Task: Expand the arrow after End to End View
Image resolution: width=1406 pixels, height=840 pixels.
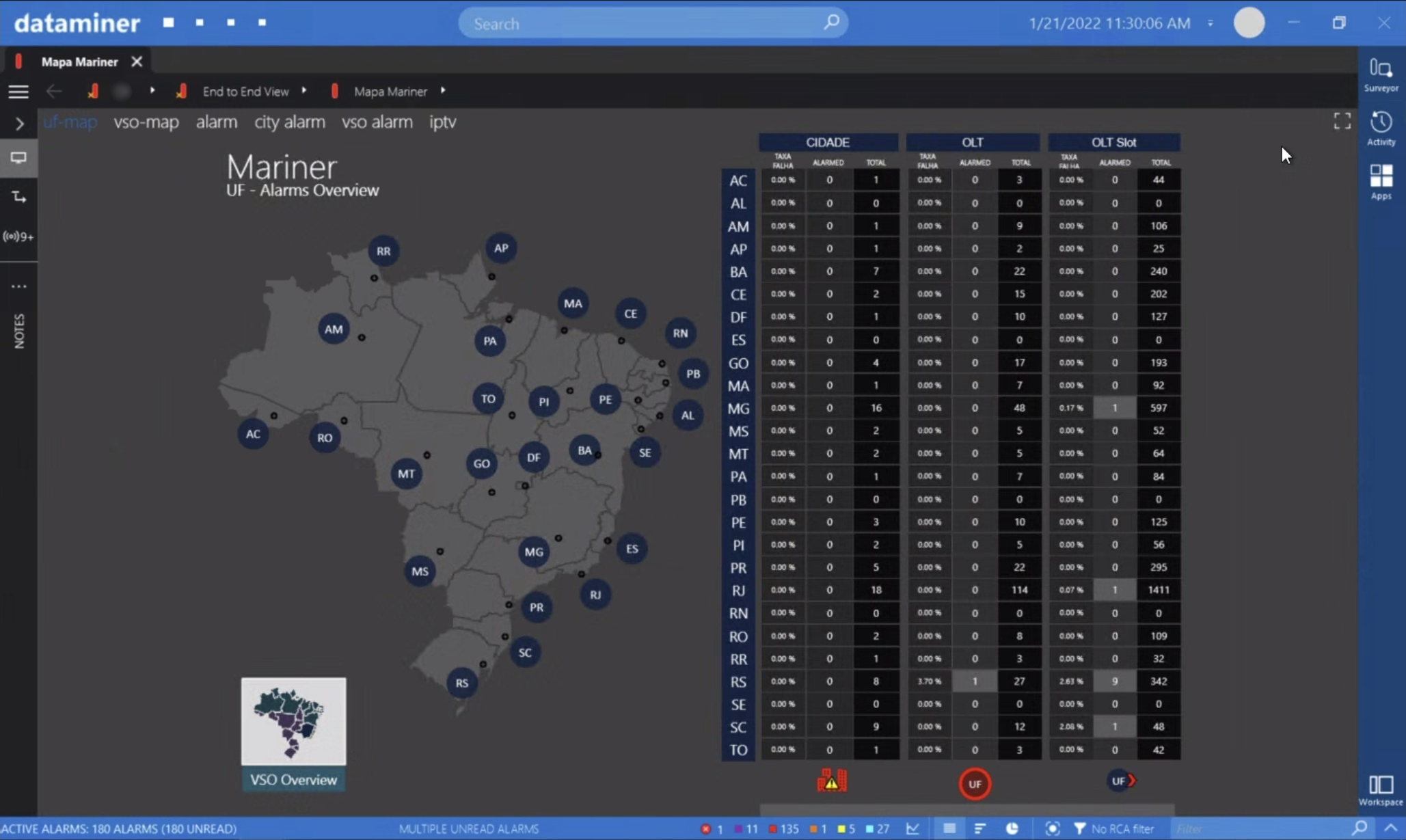Action: point(304,90)
